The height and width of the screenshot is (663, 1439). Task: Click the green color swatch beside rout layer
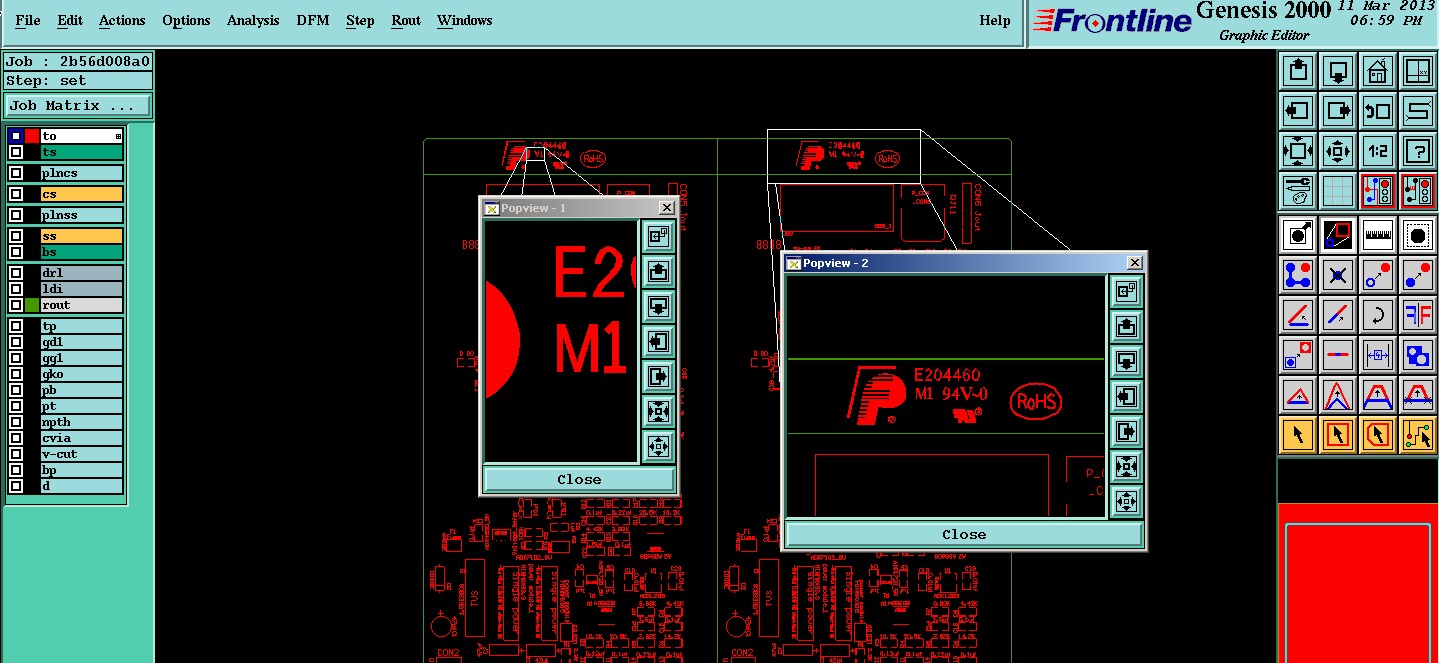[x=32, y=305]
